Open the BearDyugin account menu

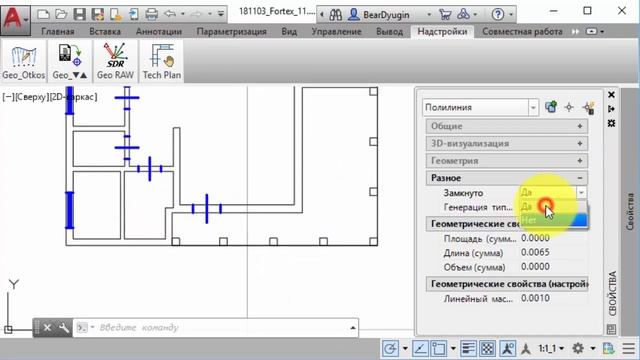coord(386,15)
